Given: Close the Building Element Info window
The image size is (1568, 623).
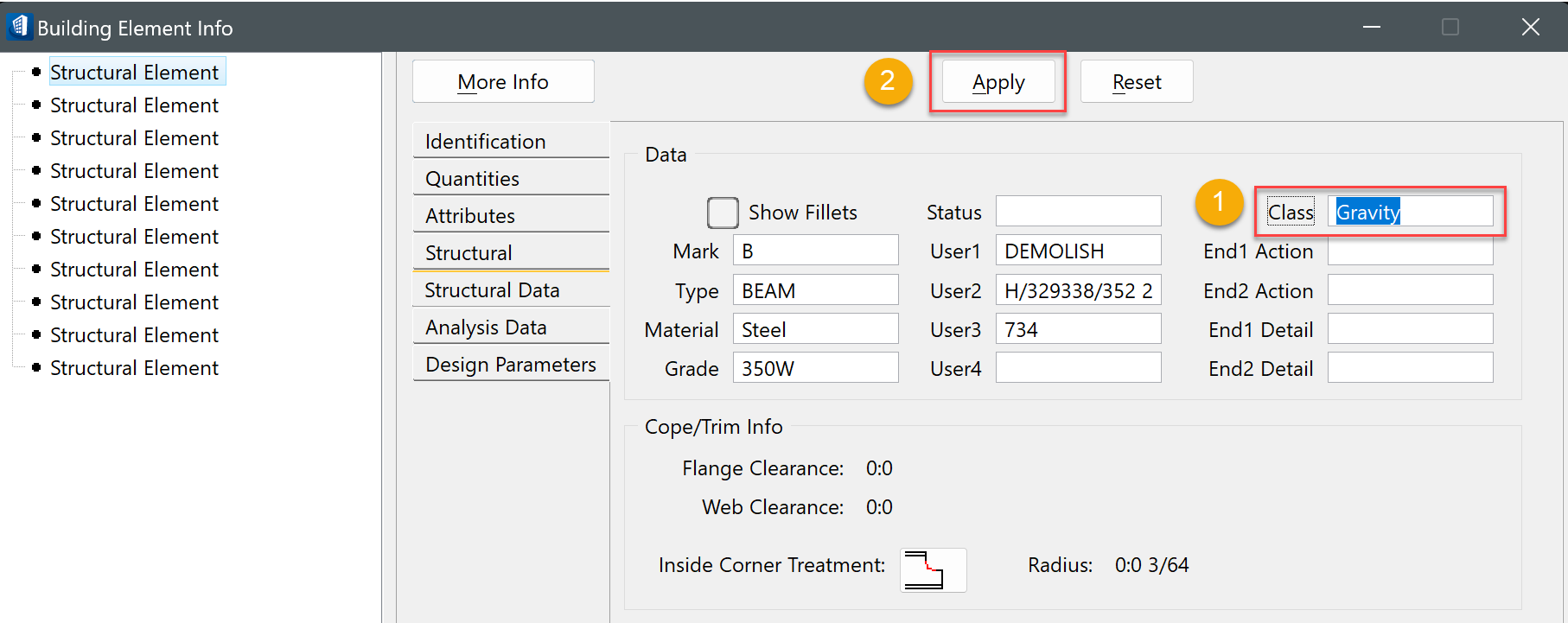Looking at the screenshot, I should point(1530,27).
